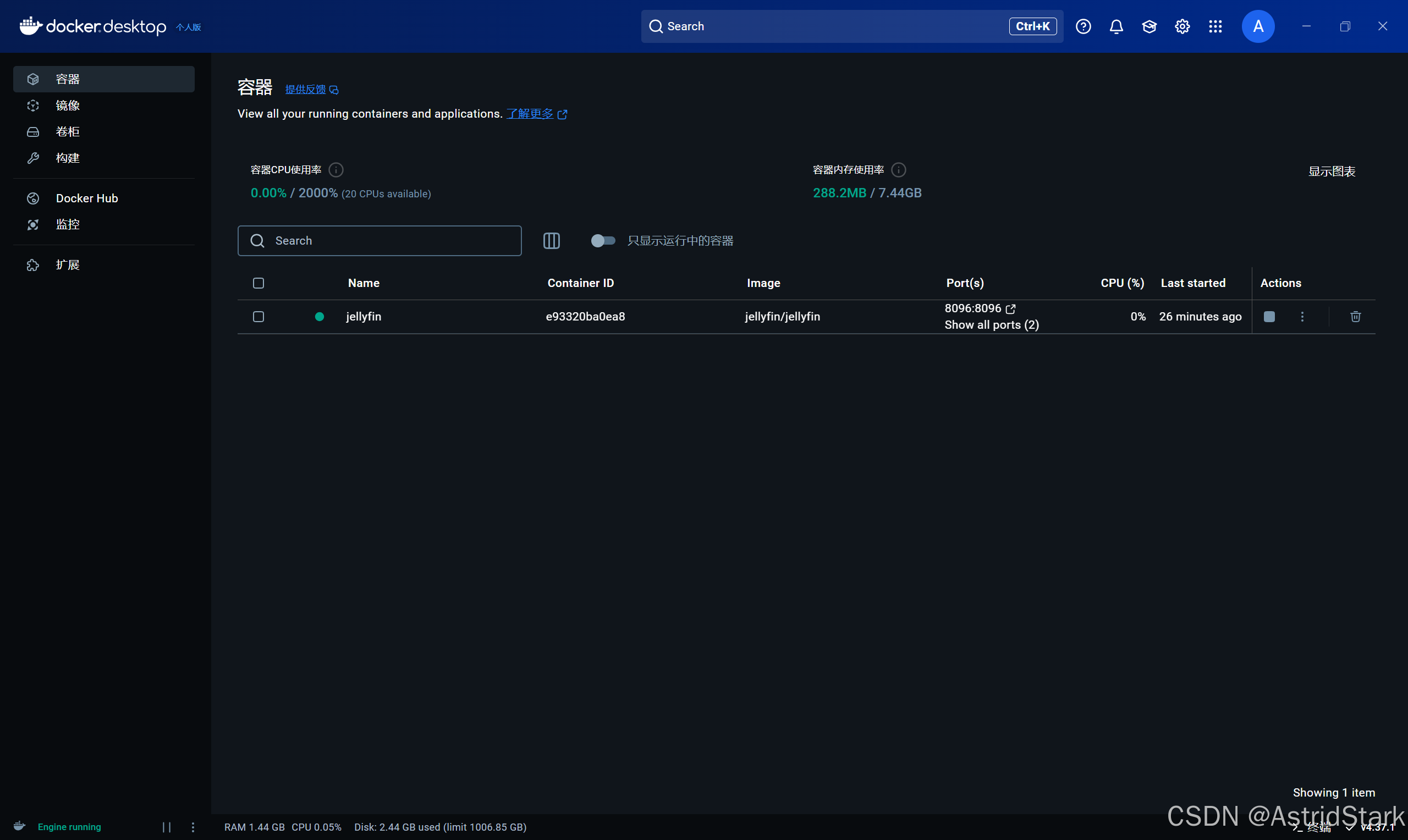The height and width of the screenshot is (840, 1408).
Task: Close the Docker Desktop window
Action: point(1382,26)
